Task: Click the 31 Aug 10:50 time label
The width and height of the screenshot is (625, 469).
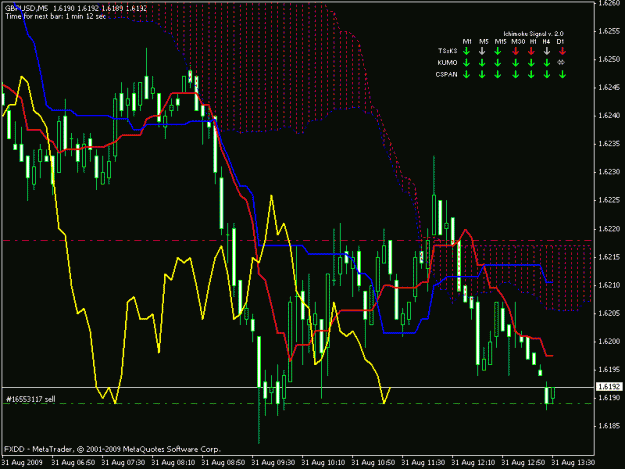Action: click(x=373, y=463)
